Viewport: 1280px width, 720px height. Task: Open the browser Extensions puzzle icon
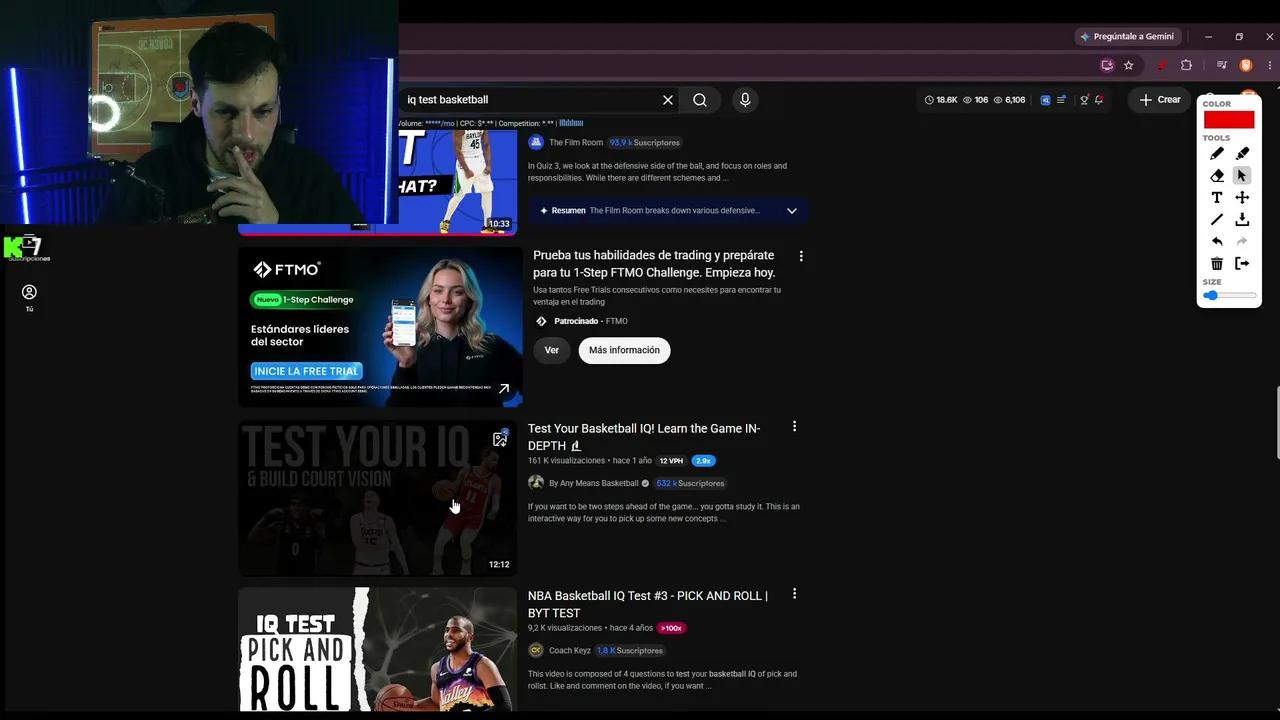click(1187, 66)
